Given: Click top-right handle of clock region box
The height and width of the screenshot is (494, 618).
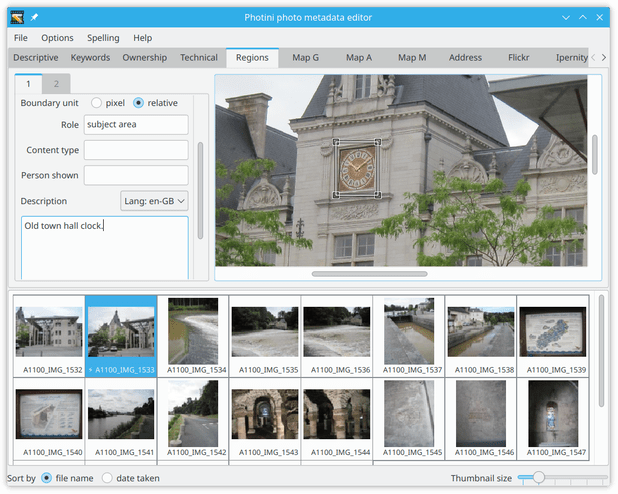Looking at the screenshot, I should 378,142.
